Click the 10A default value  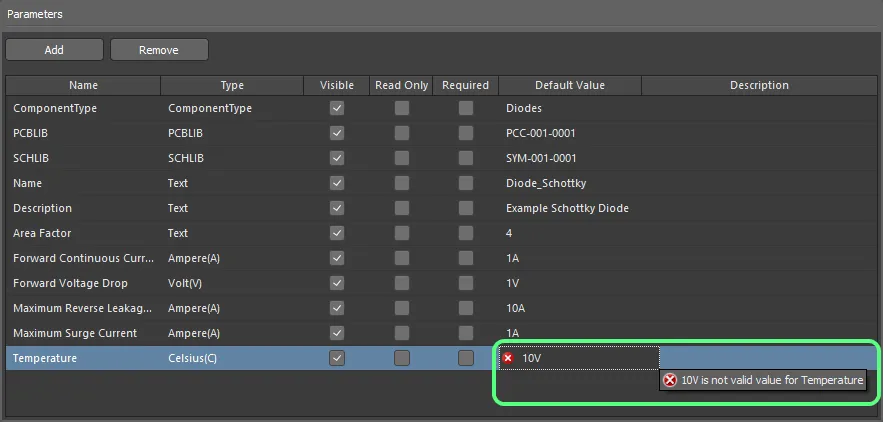pos(516,308)
